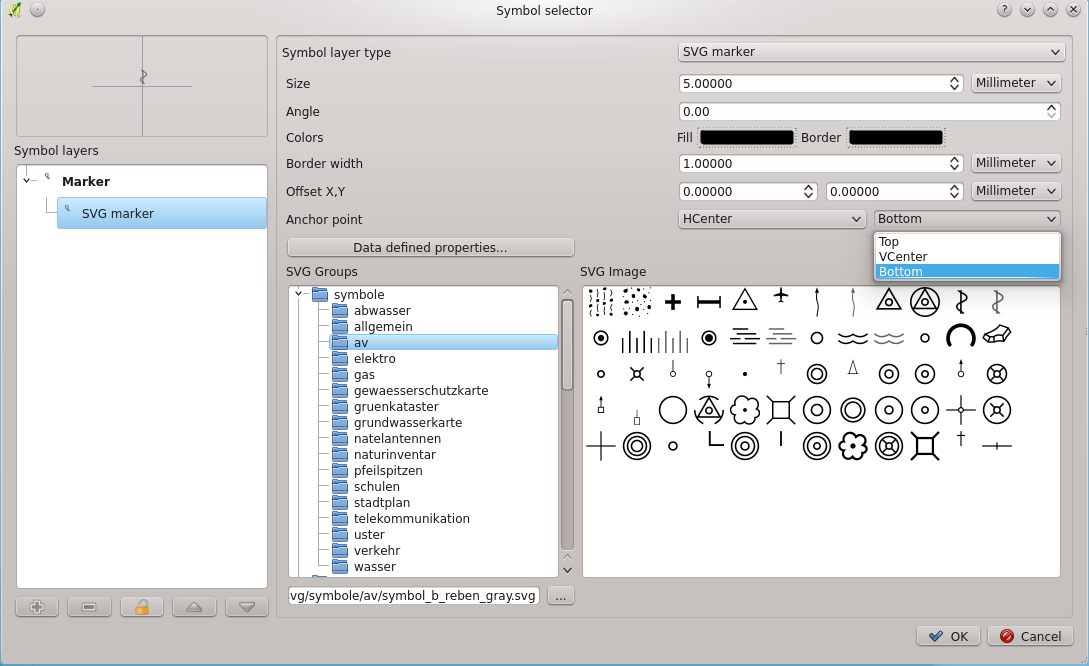
Task: Collapse the symbole folder tree
Action: tap(299, 294)
